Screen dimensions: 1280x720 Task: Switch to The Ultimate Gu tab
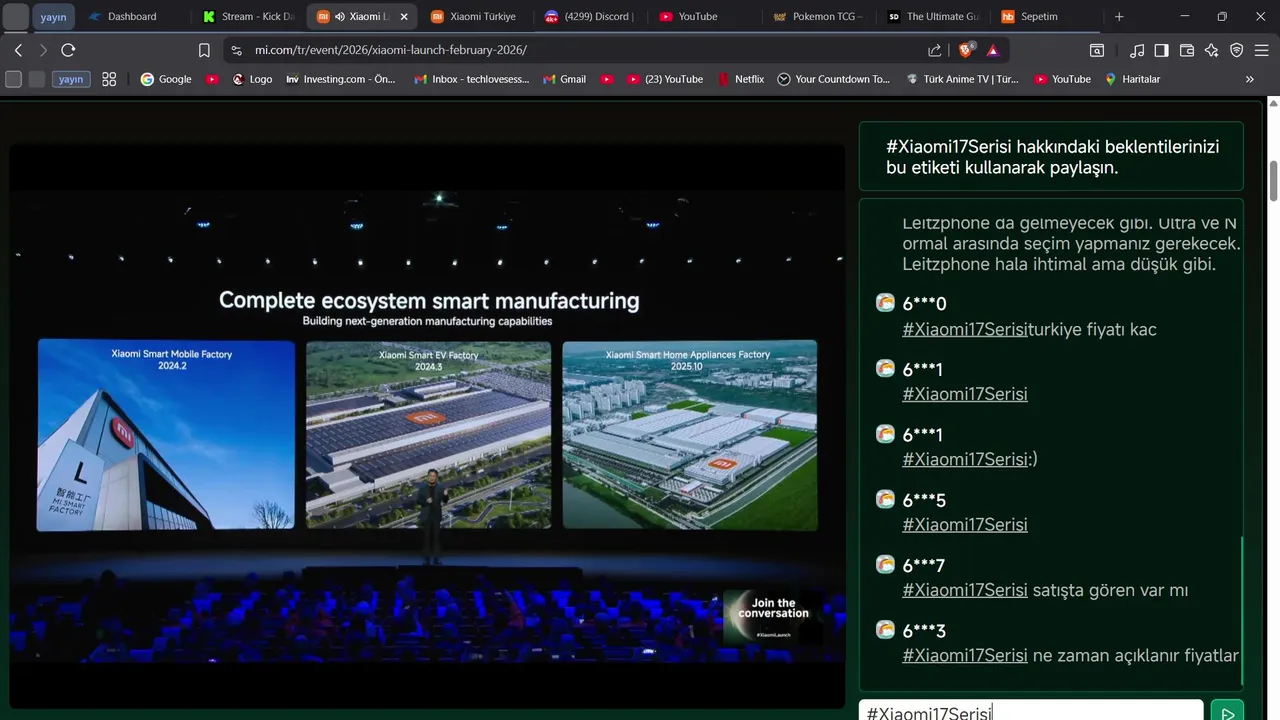pyautogui.click(x=933, y=16)
